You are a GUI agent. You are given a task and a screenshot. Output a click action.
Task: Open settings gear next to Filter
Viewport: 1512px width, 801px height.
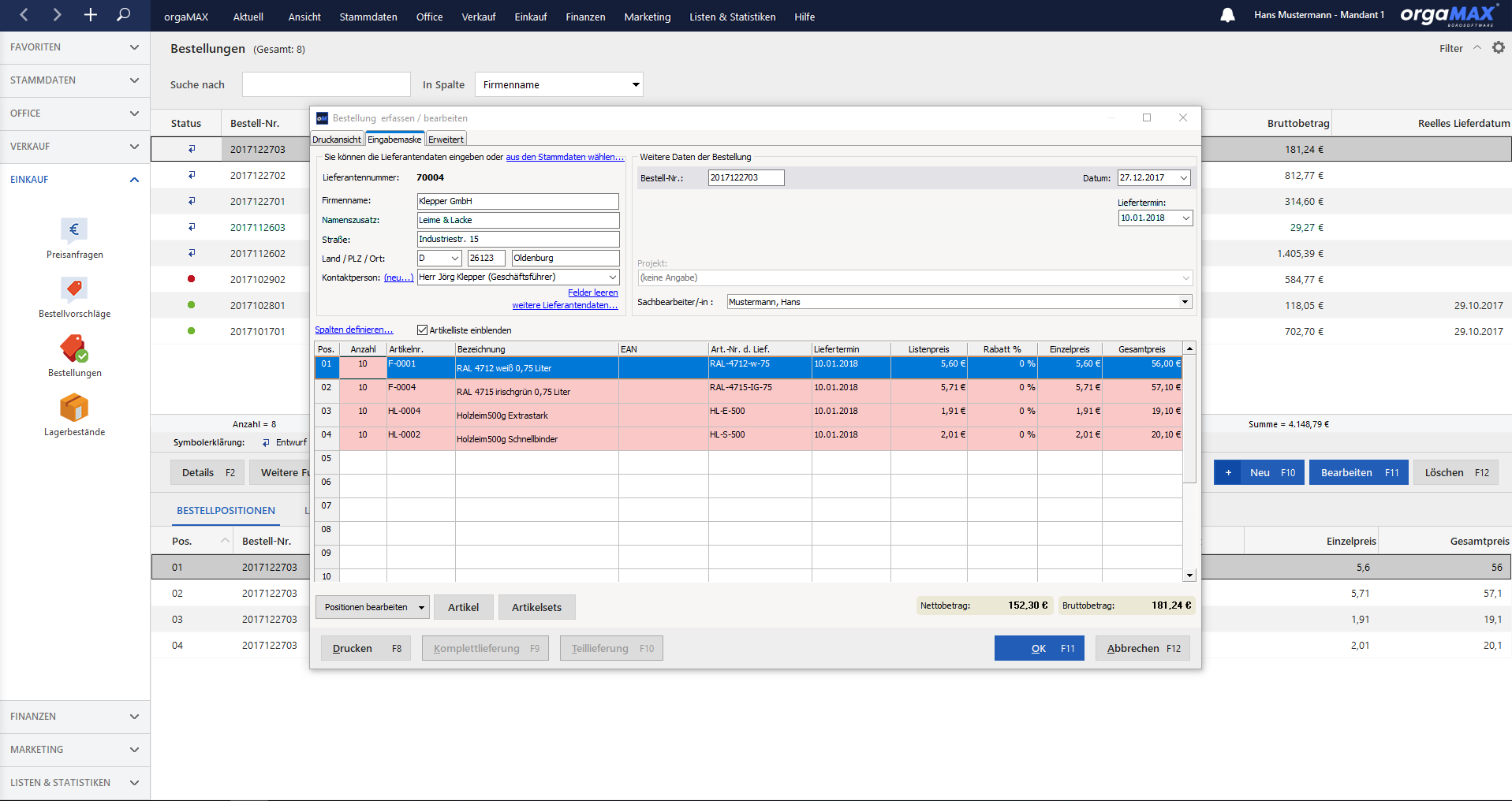[x=1499, y=48]
